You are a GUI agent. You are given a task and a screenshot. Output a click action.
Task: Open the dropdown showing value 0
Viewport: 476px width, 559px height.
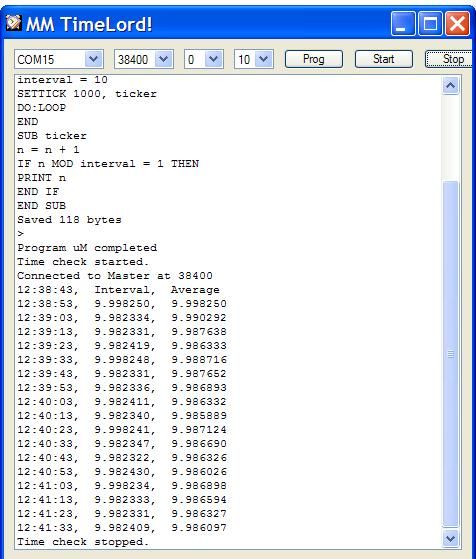point(213,59)
